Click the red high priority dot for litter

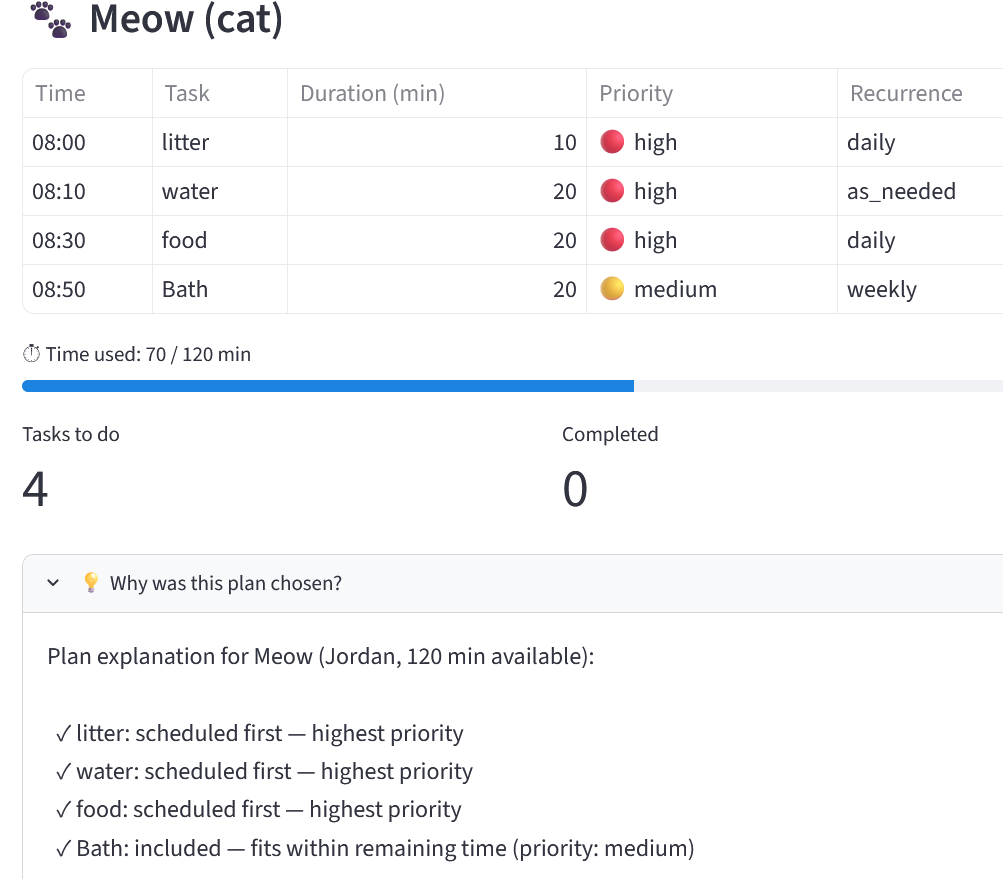click(x=612, y=142)
